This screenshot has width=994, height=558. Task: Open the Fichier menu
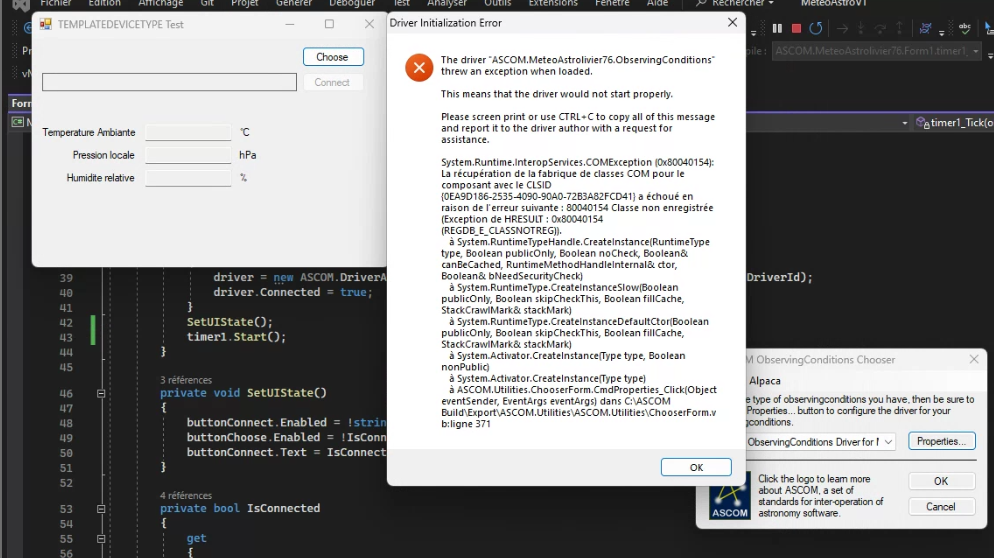[56, 3]
